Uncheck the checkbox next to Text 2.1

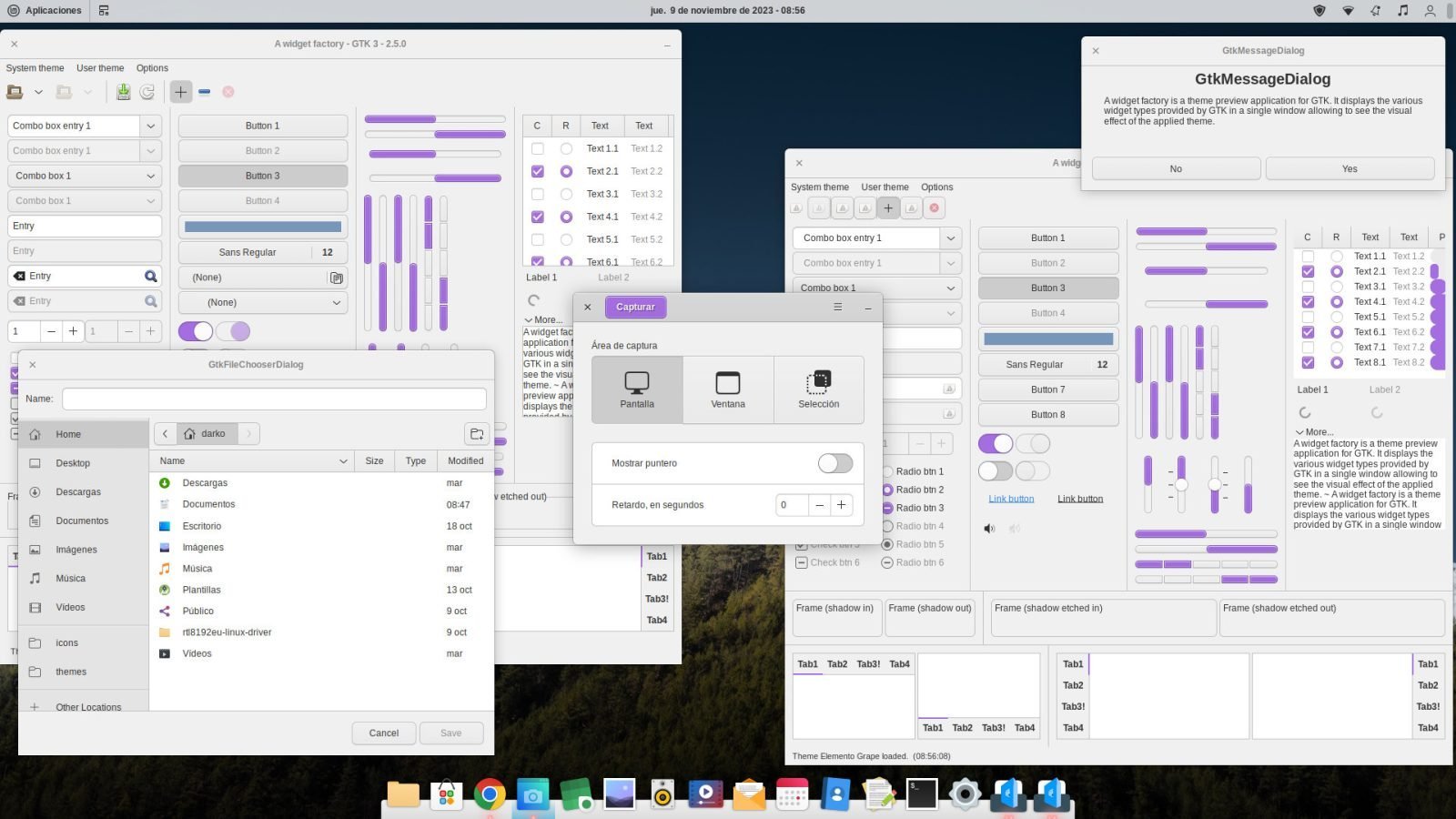[x=537, y=171]
